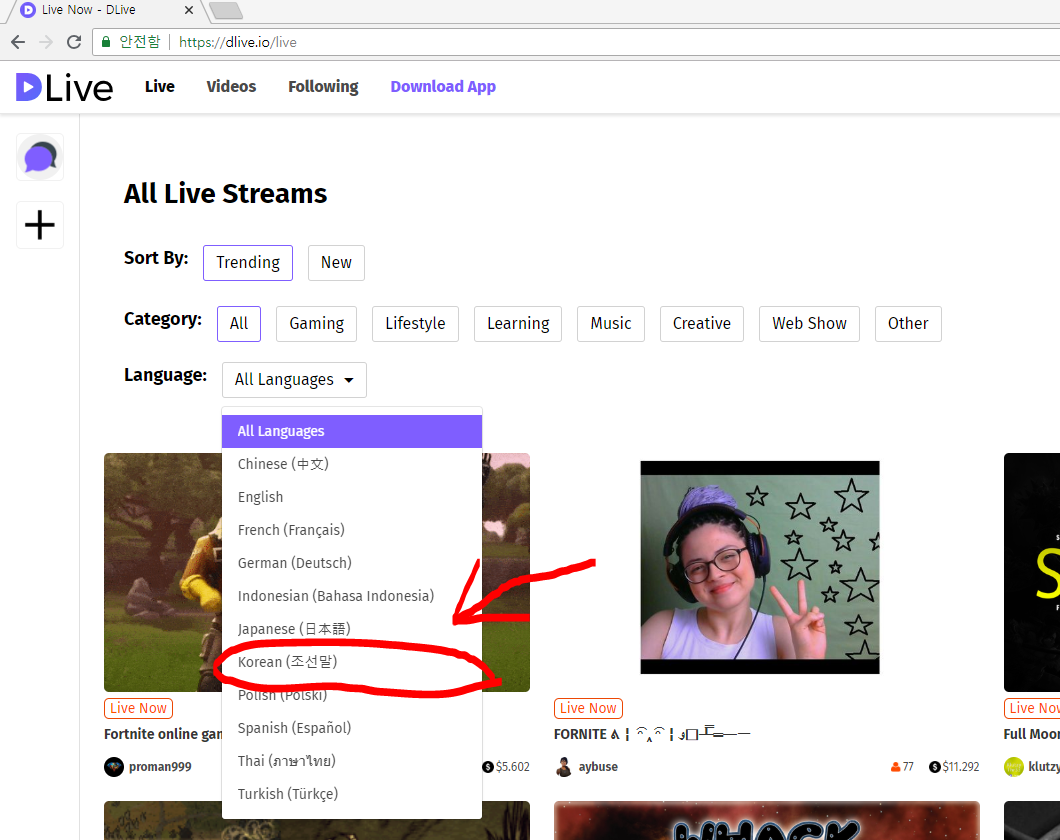The width and height of the screenshot is (1060, 840).
Task: Click the plus icon in sidebar
Action: coord(40,225)
